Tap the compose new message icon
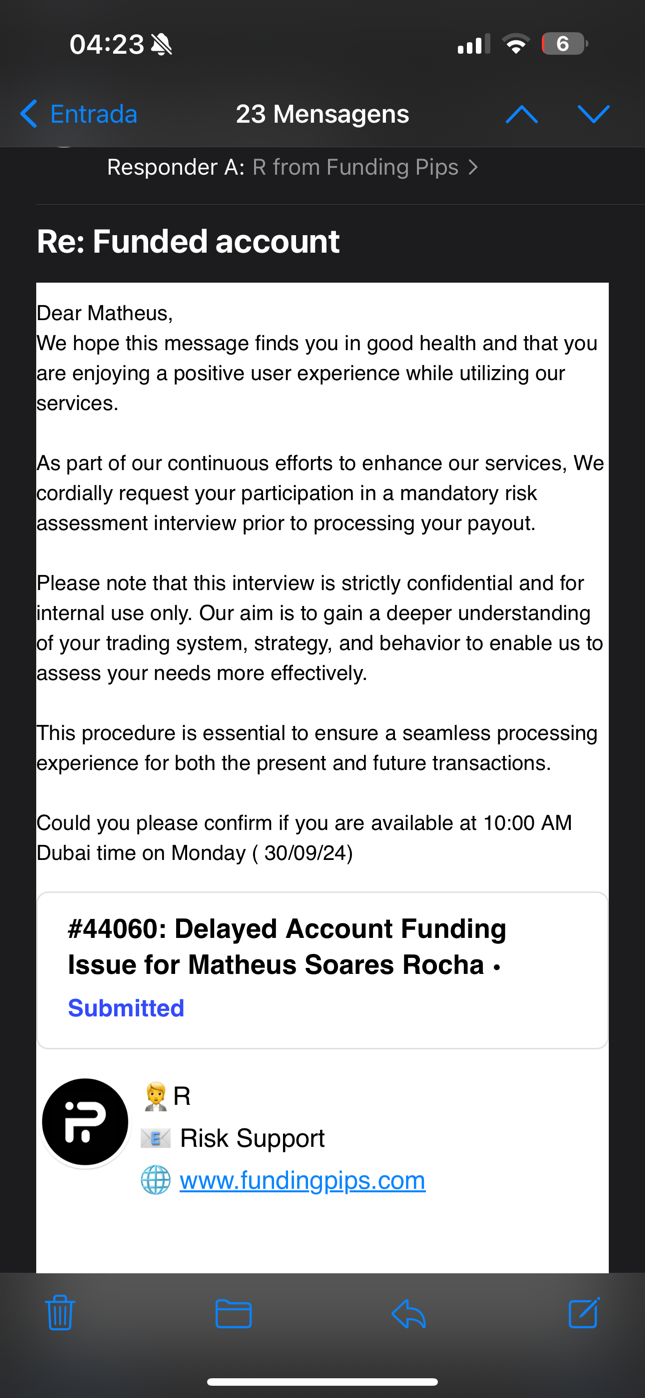645x1398 pixels. 583,1312
